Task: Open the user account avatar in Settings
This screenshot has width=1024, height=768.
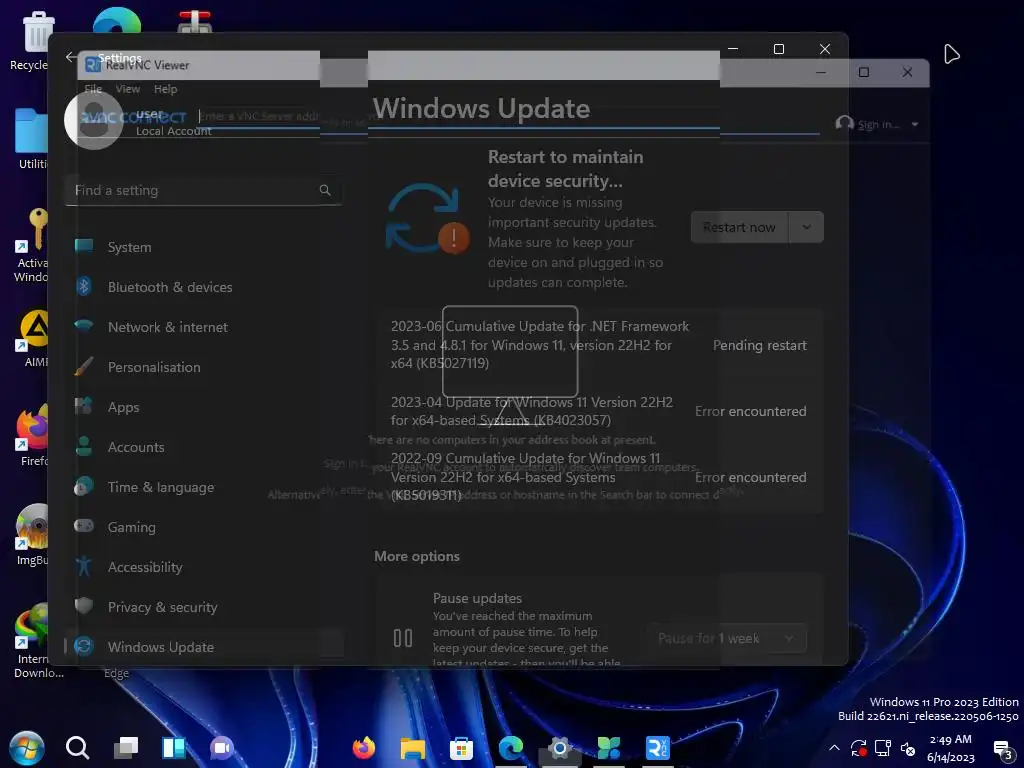Action: [x=94, y=120]
